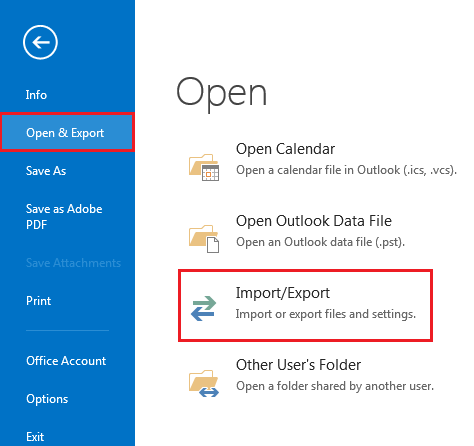This screenshot has height=446, width=474.
Task: Select Save as Adobe PDF
Action: [x=64, y=217]
